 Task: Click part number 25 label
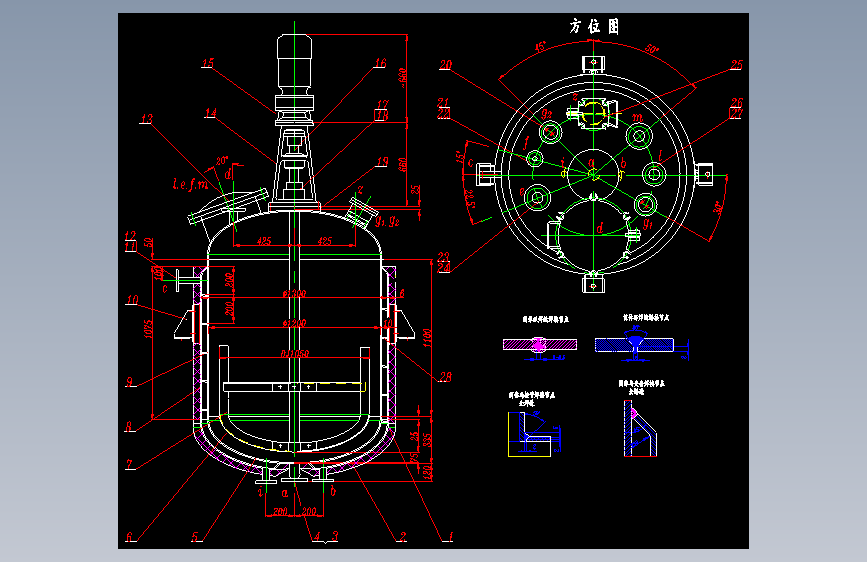(736, 65)
